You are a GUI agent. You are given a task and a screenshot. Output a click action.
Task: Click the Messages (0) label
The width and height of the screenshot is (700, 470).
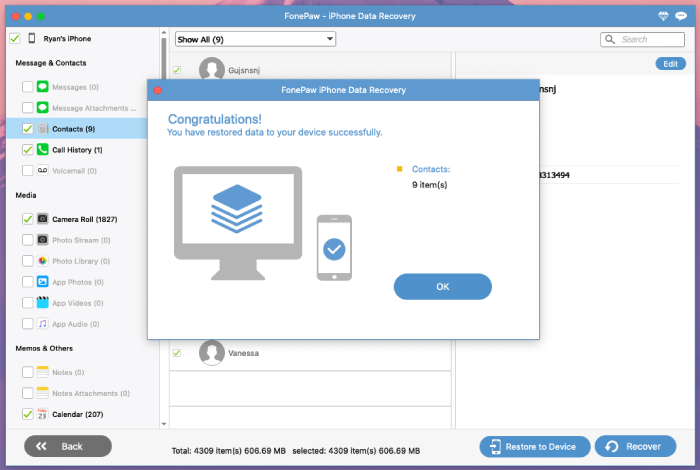75,87
